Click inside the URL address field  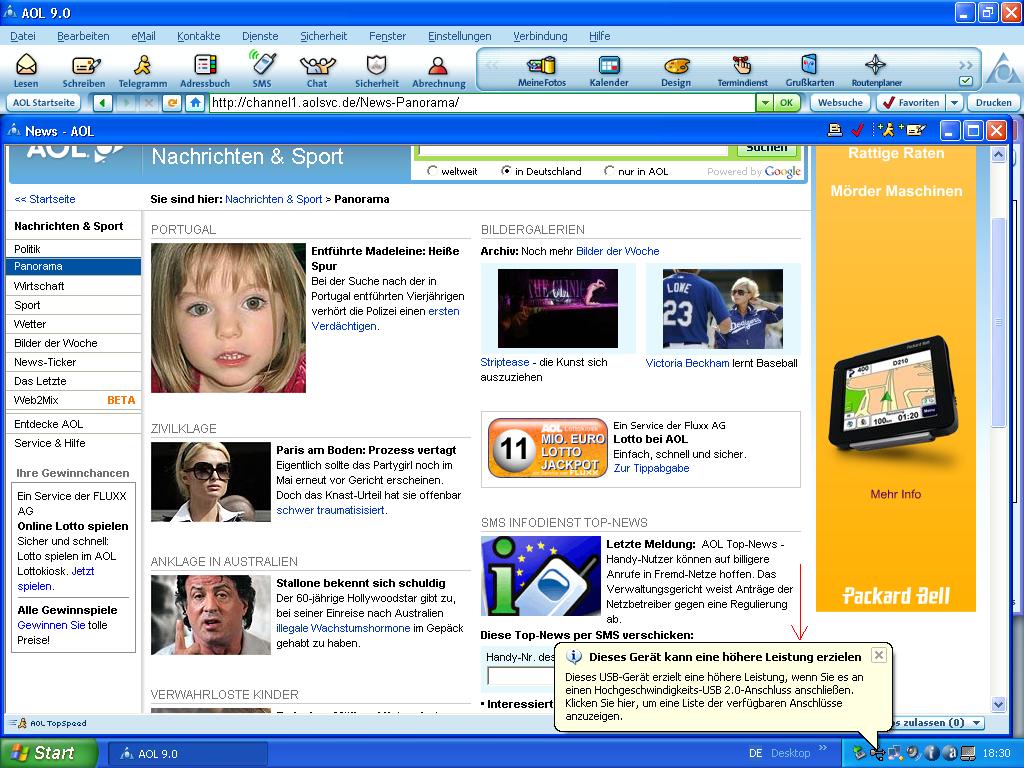482,103
